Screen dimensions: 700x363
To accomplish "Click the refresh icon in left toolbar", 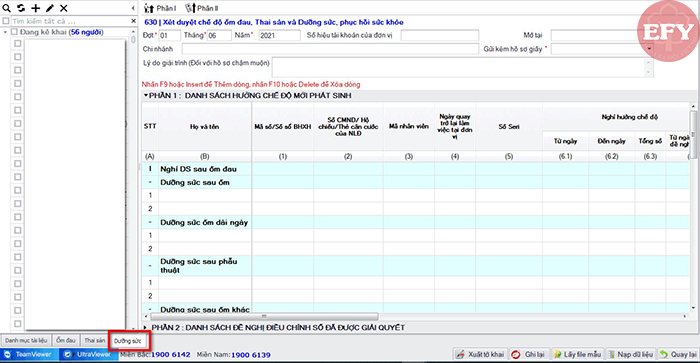I will coord(21,8).
